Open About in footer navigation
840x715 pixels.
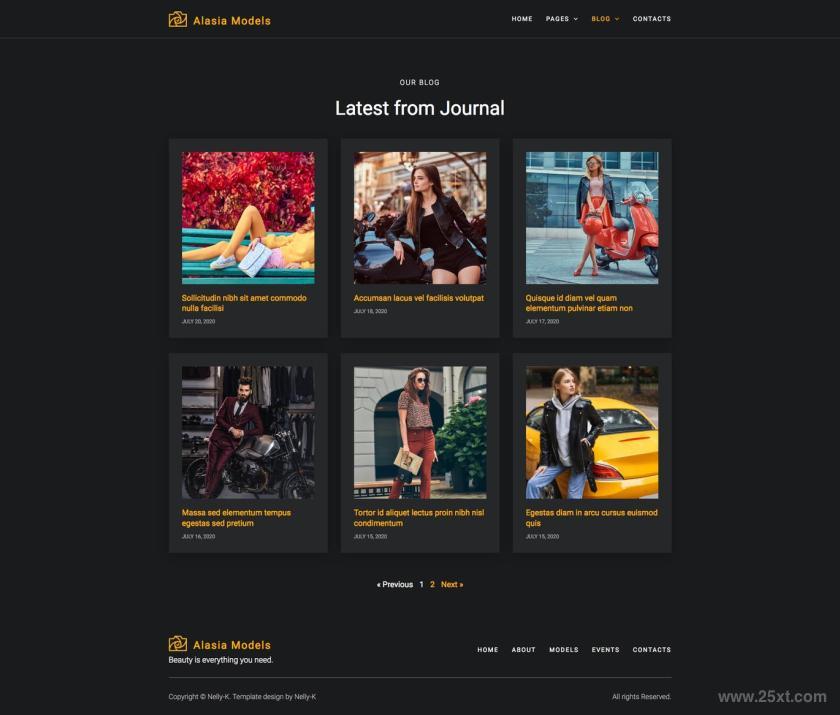point(523,650)
